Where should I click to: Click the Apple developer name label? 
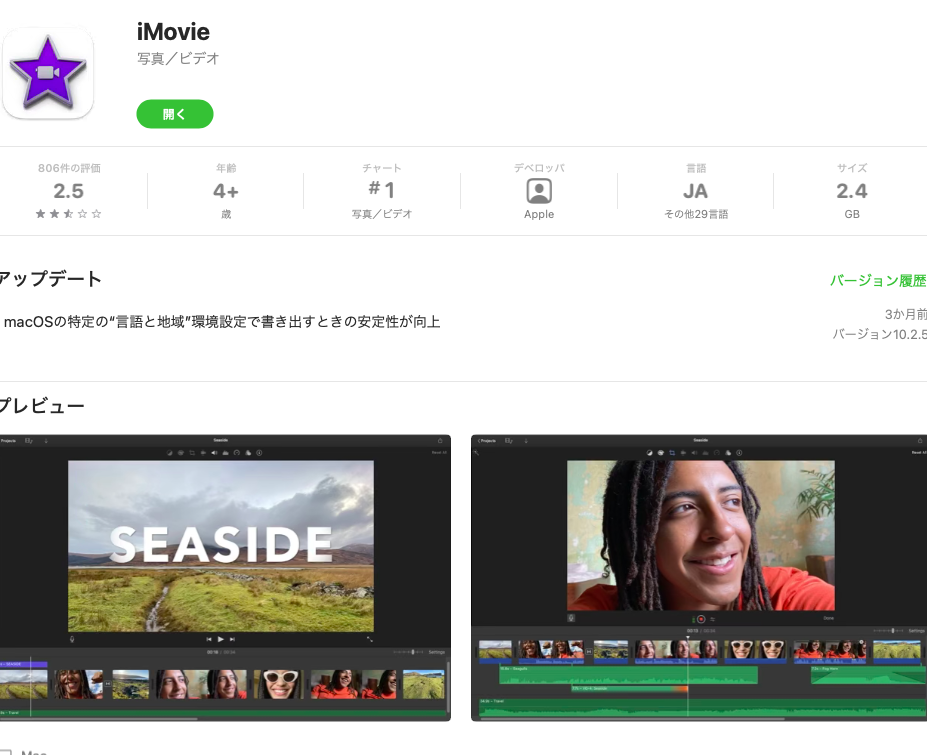coord(539,214)
